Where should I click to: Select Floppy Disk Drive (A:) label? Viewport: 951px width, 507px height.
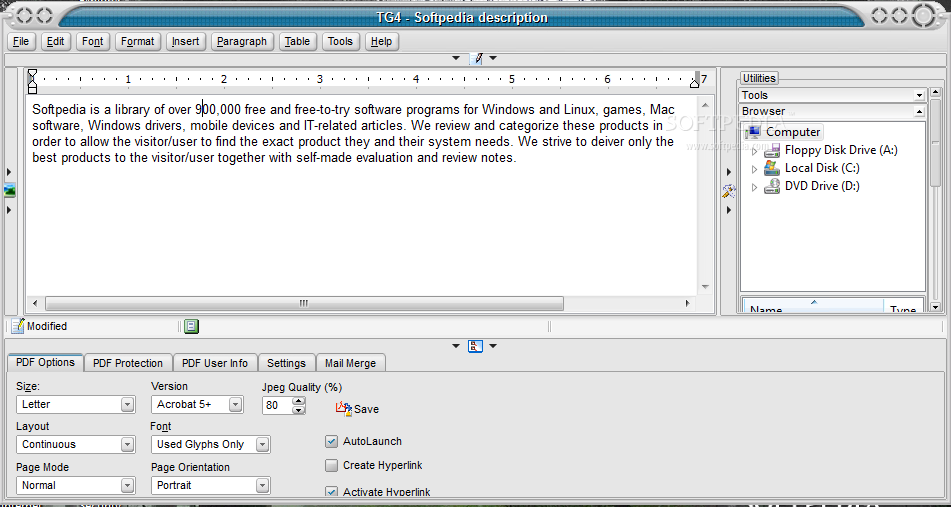tap(841, 150)
